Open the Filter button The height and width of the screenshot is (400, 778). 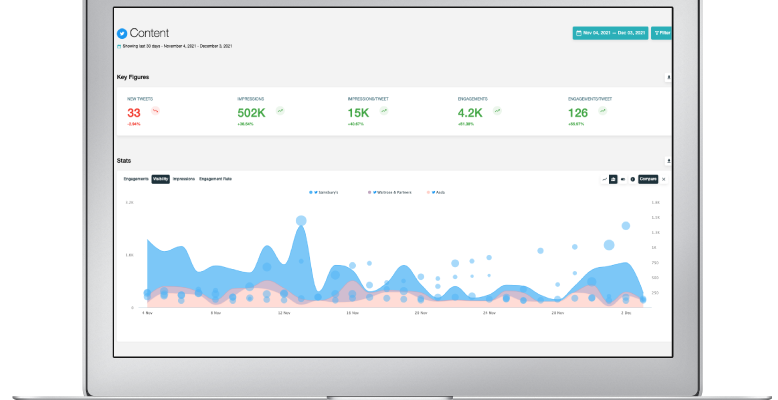(x=662, y=33)
